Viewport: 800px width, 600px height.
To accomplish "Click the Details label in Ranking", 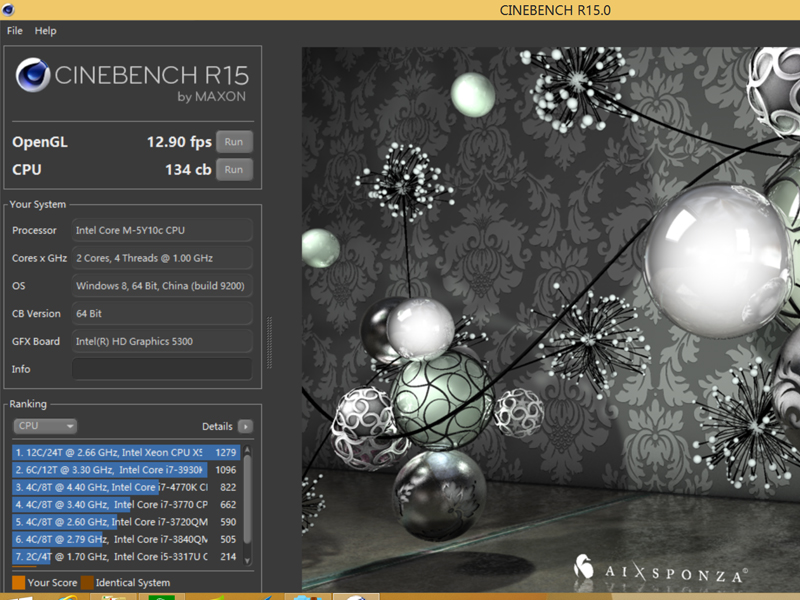I will 217,427.
